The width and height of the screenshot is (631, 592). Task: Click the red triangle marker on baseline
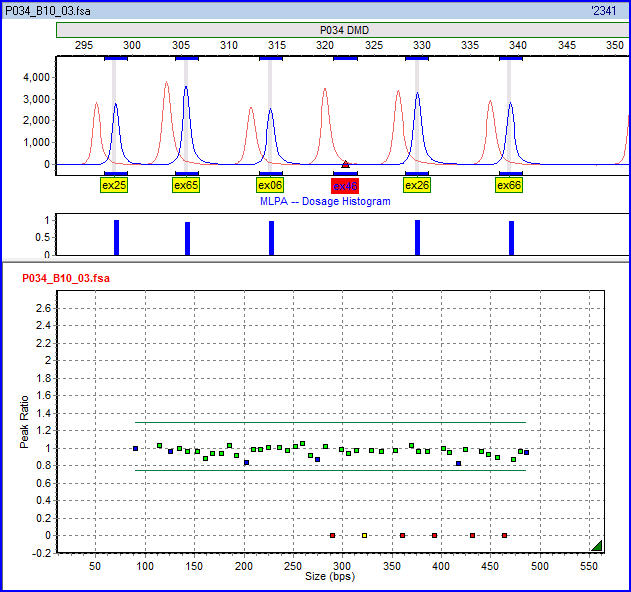[345, 164]
